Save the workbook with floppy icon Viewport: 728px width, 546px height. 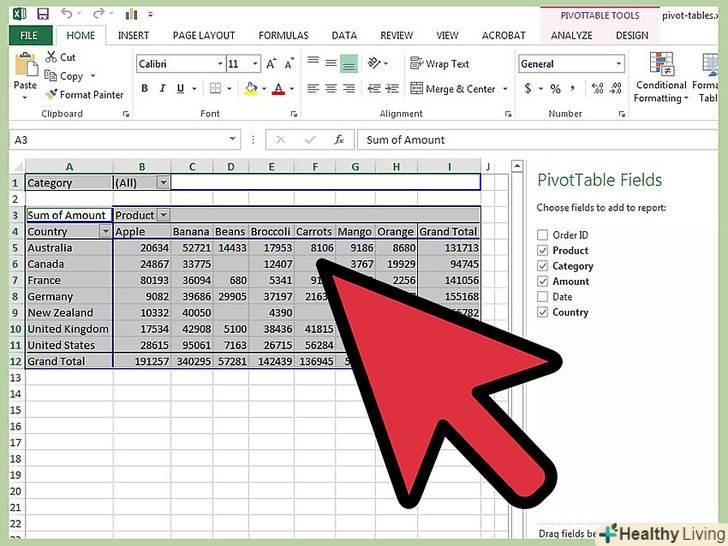click(43, 14)
